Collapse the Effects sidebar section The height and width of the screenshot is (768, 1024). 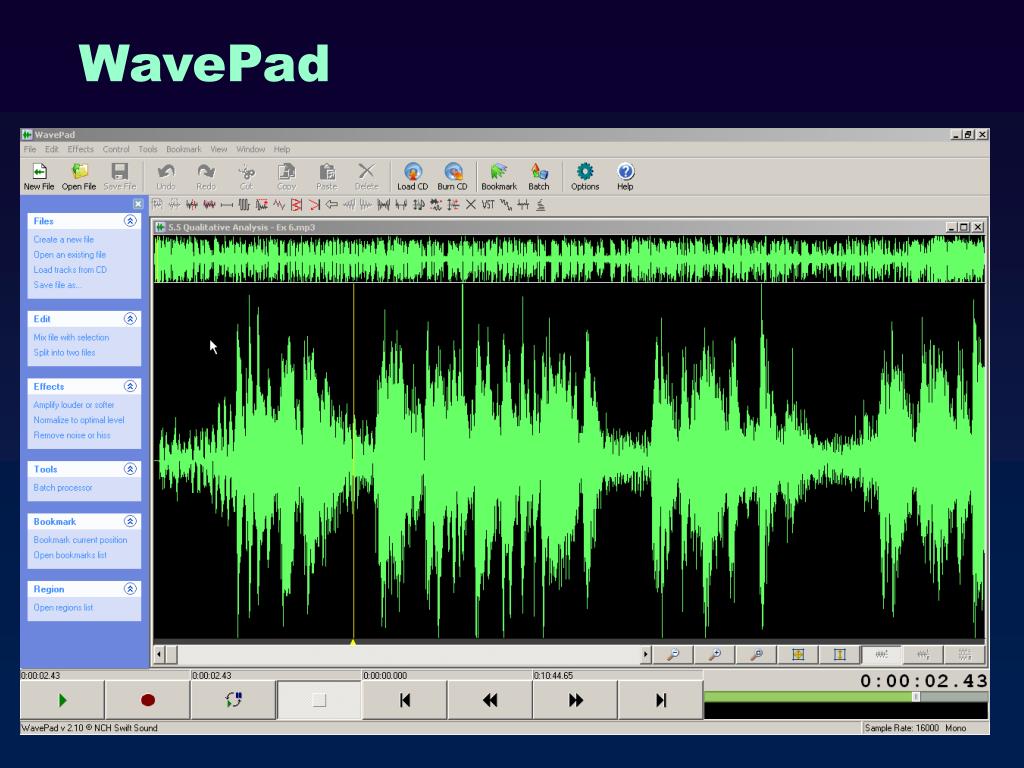pos(130,386)
